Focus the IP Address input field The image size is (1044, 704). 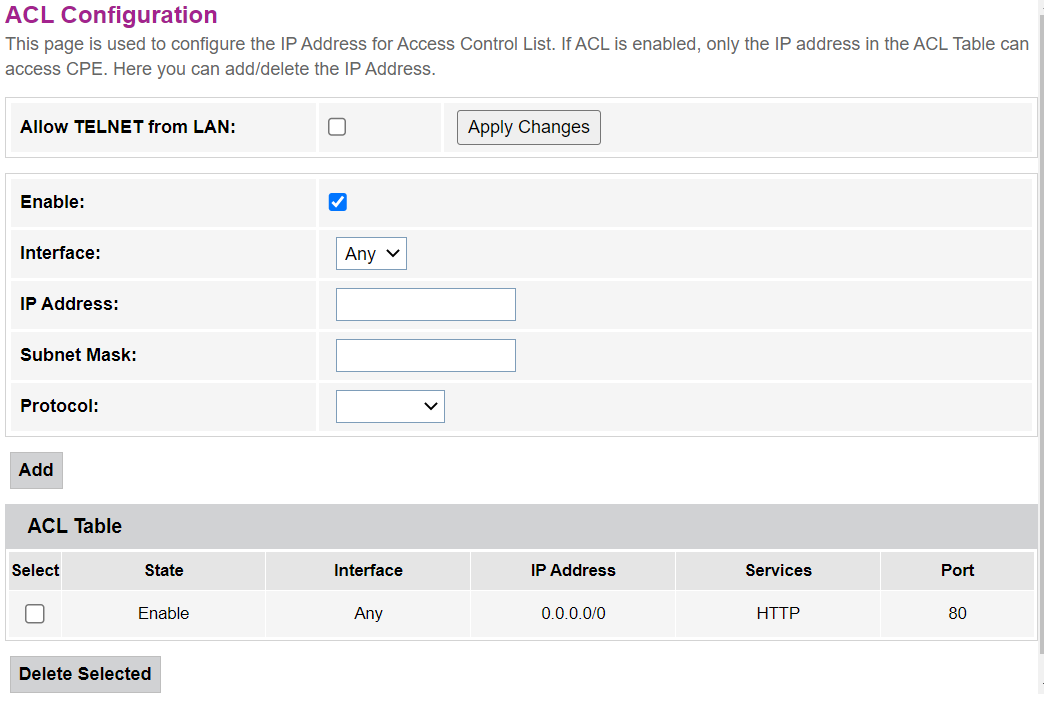coord(425,305)
